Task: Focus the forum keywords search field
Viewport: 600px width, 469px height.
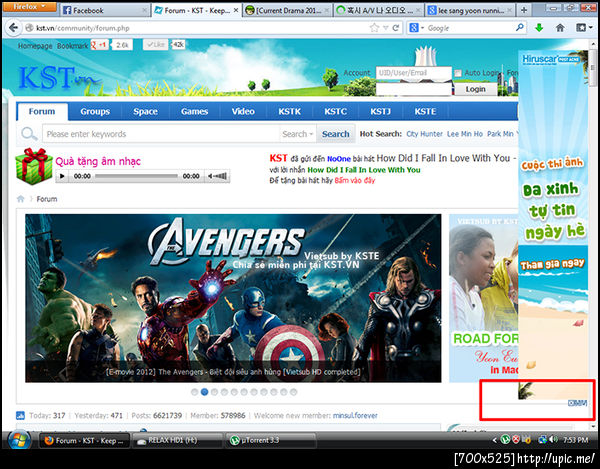Action: click(161, 134)
